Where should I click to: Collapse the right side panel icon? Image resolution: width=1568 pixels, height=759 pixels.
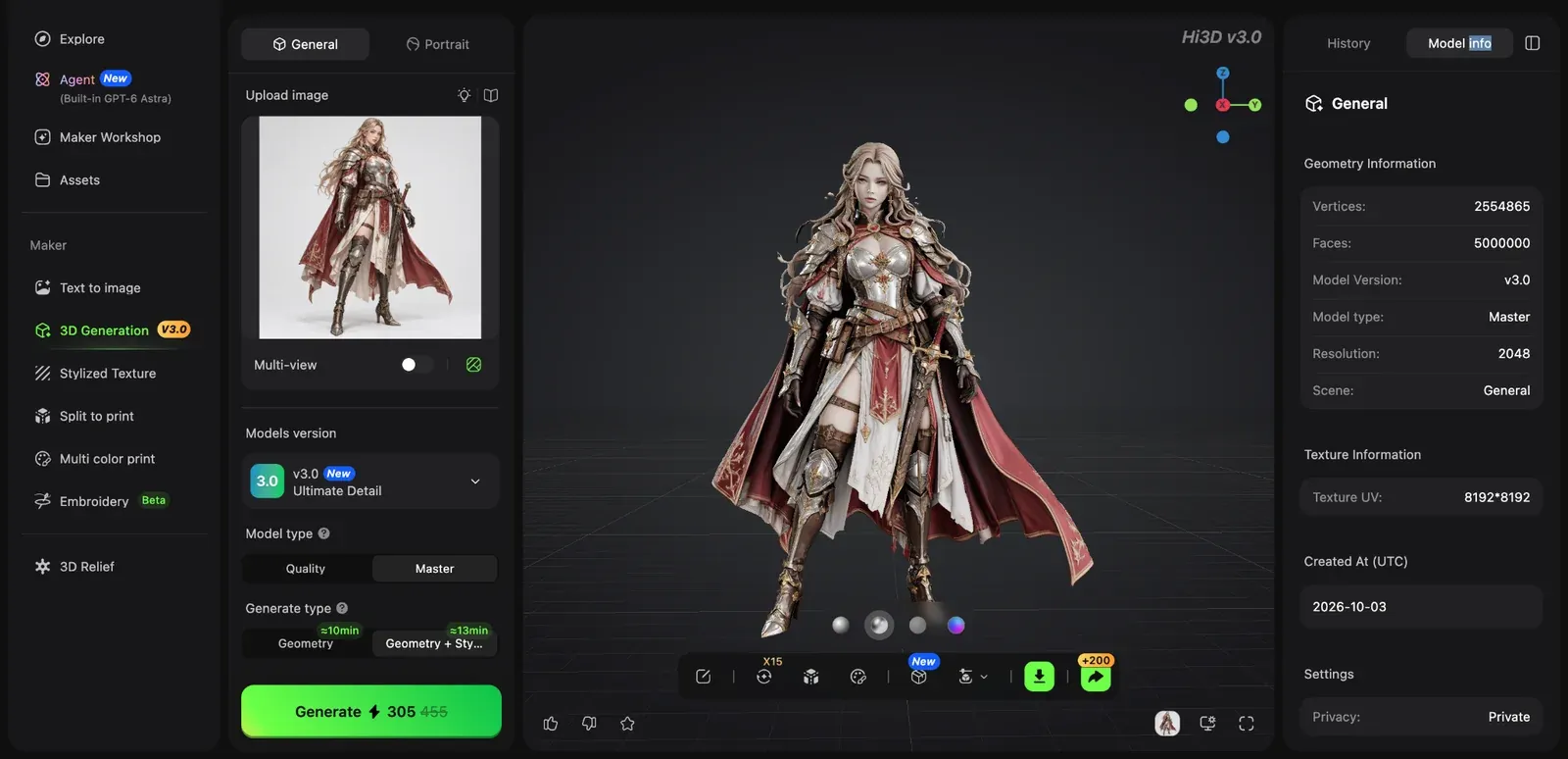point(1533,43)
